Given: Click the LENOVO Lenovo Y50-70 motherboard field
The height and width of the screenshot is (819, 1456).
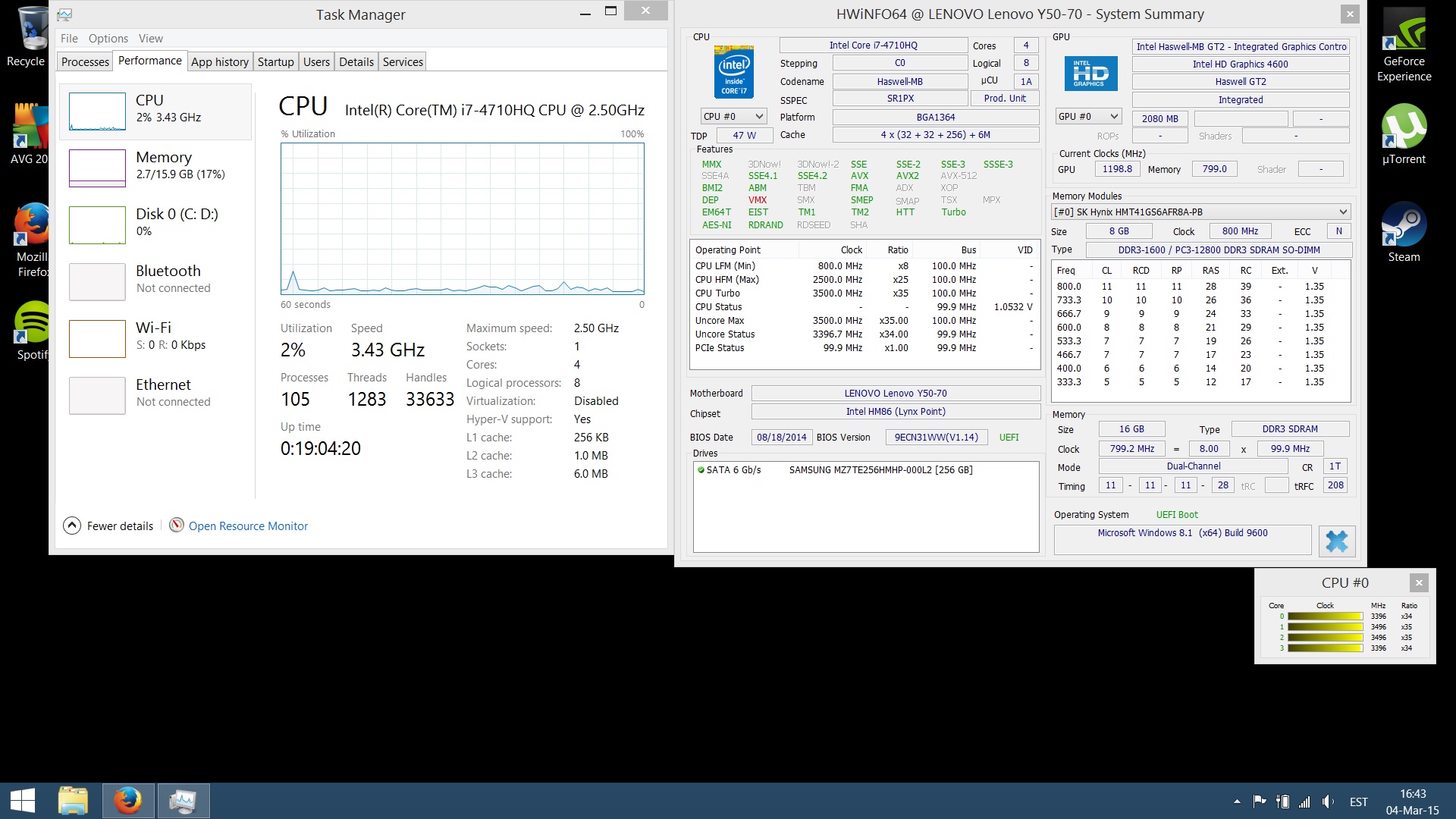Looking at the screenshot, I should (x=896, y=393).
